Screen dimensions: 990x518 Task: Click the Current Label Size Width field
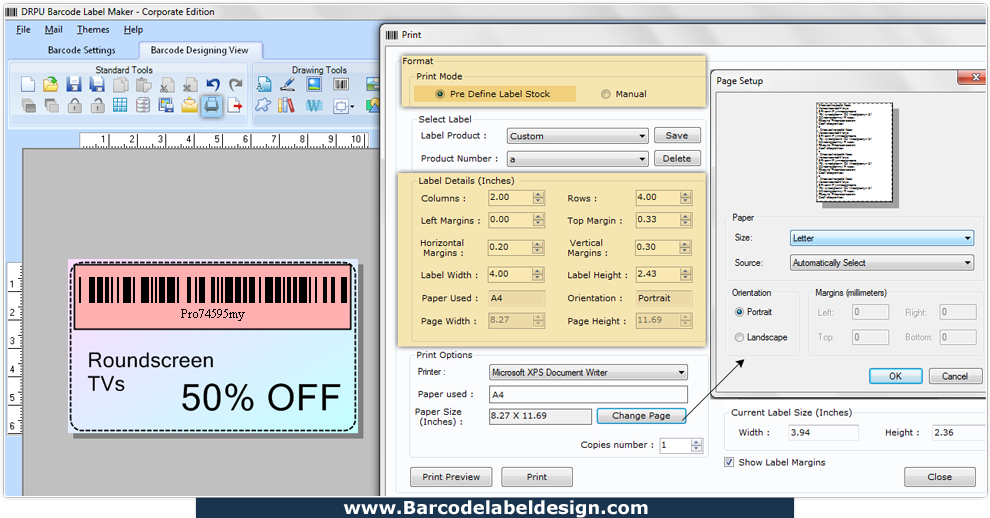point(823,432)
